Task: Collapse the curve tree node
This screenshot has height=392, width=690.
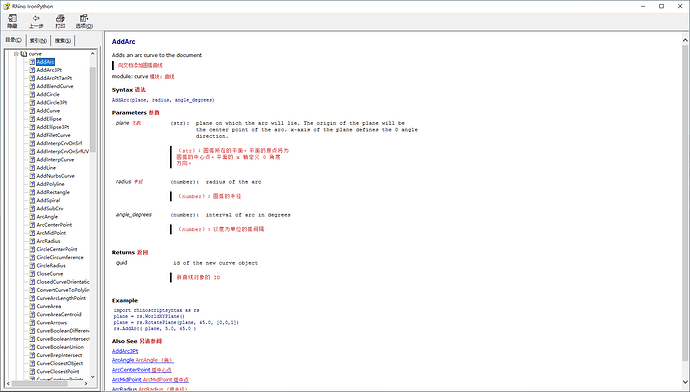Action: point(16,54)
